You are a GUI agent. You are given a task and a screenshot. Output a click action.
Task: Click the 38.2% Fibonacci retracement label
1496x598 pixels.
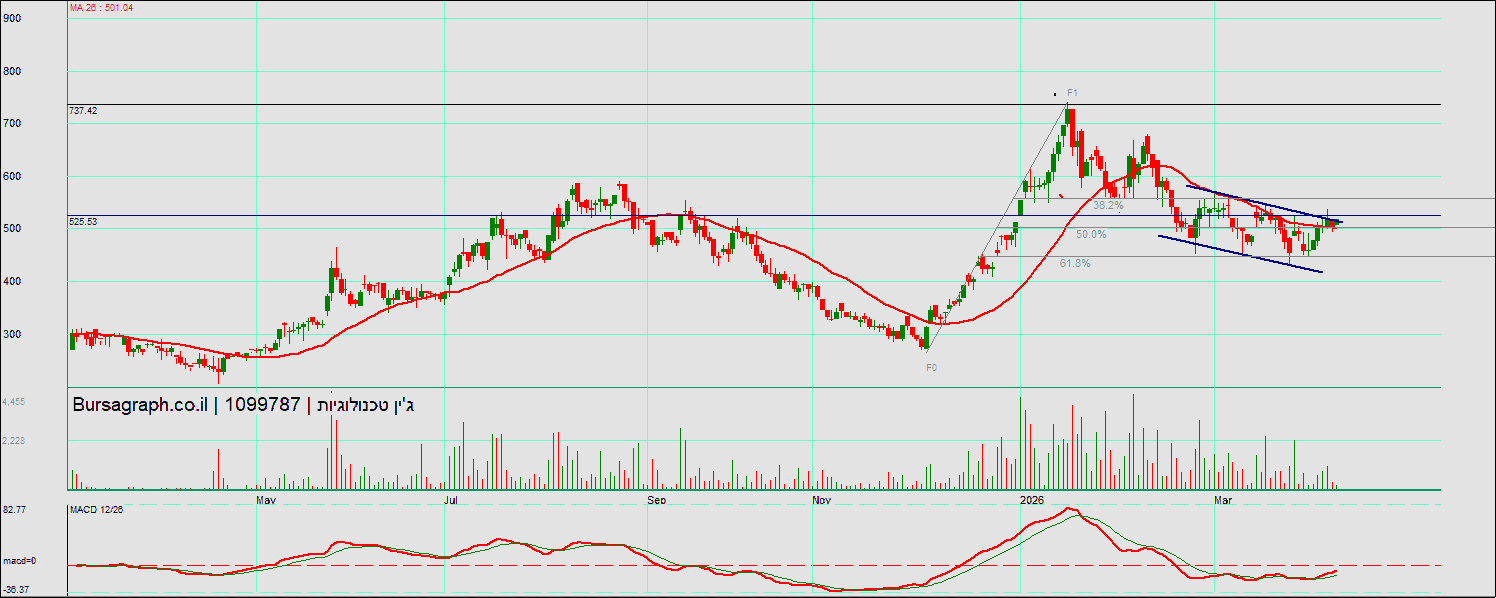point(1107,205)
